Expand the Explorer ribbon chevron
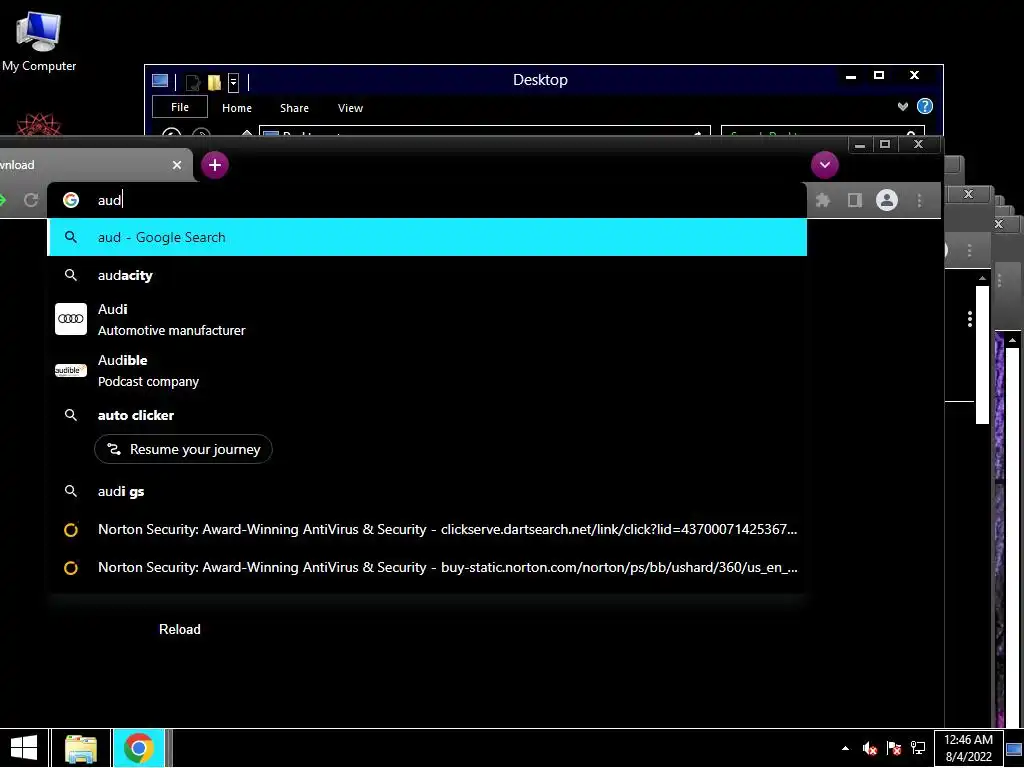The image size is (1024, 768). click(x=903, y=106)
